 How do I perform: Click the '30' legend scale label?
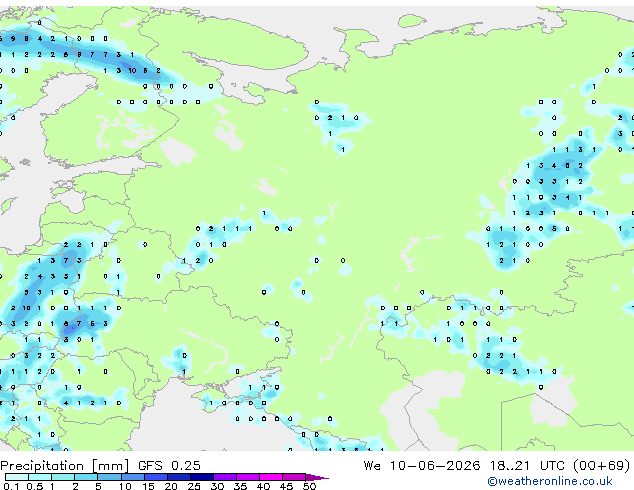coord(217,486)
